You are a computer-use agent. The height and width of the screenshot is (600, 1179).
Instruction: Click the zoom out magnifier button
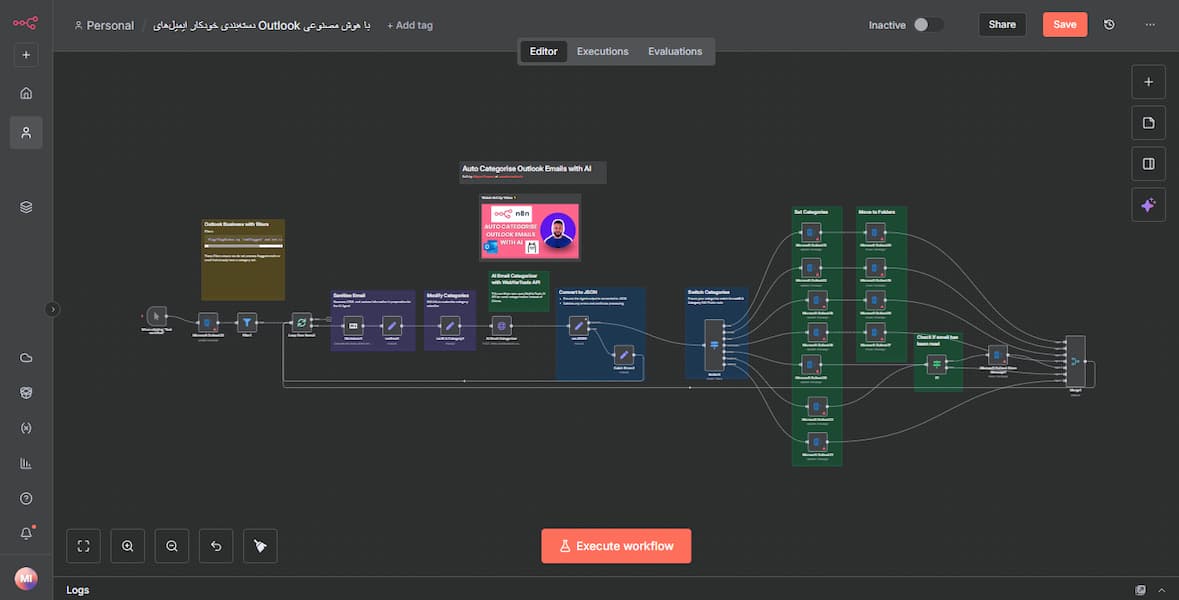coord(172,546)
